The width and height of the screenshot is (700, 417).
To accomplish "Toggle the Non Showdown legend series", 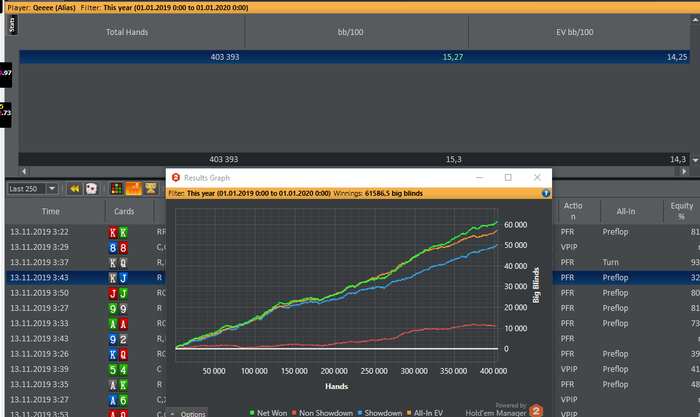I will [322, 413].
